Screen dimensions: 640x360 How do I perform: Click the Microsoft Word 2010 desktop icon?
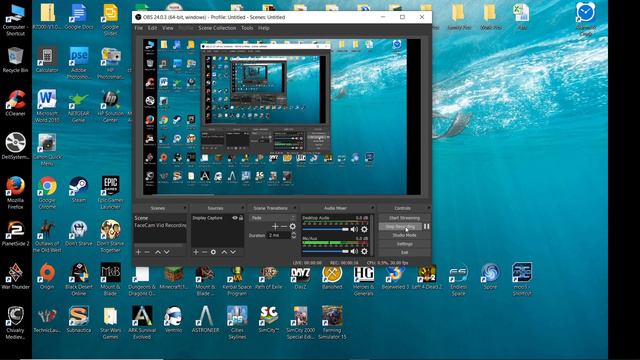[47, 105]
